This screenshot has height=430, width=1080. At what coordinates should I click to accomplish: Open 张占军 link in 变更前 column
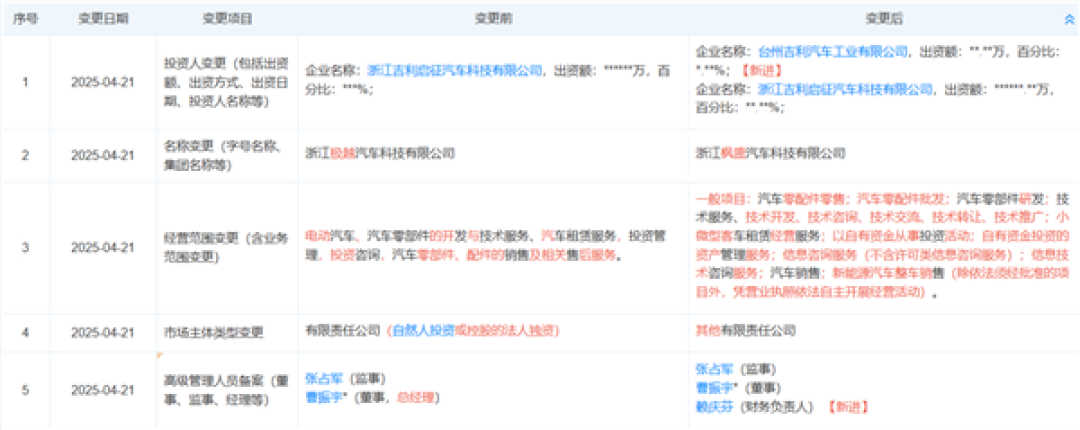click(x=325, y=378)
